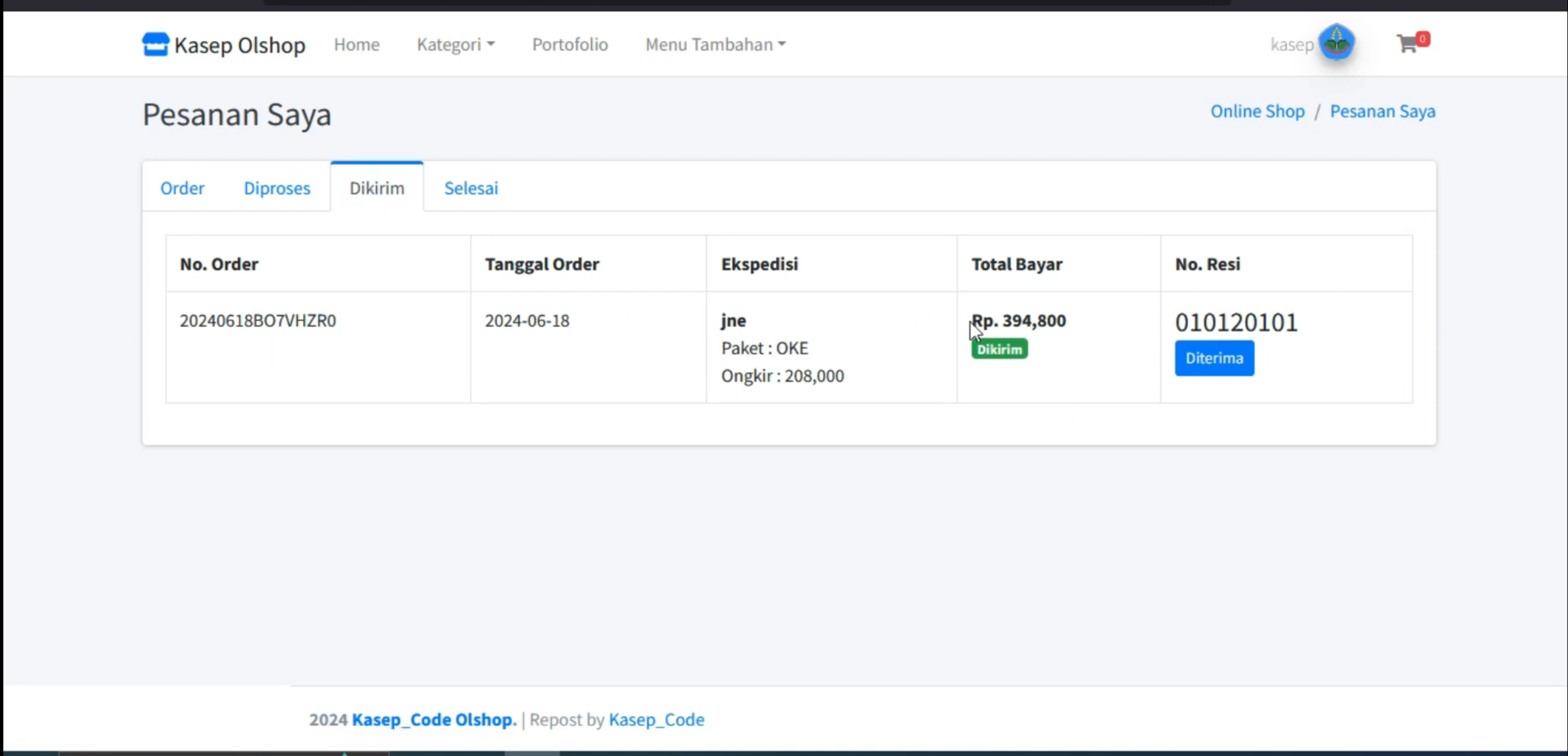
Task: Click the total Rp. 394,800
Action: (1019, 320)
